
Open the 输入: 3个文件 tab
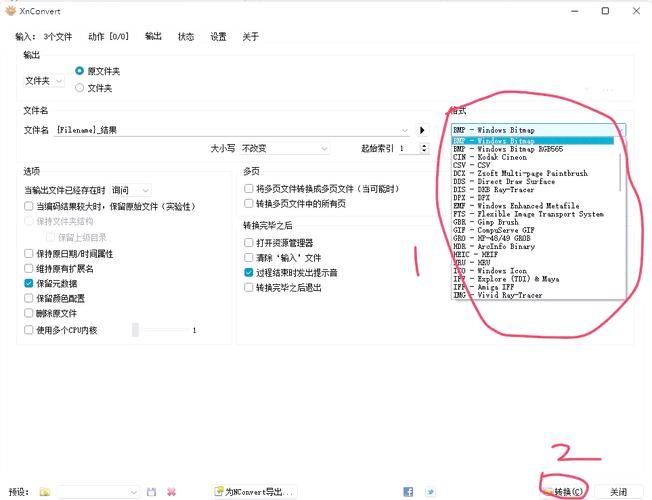(x=44, y=37)
